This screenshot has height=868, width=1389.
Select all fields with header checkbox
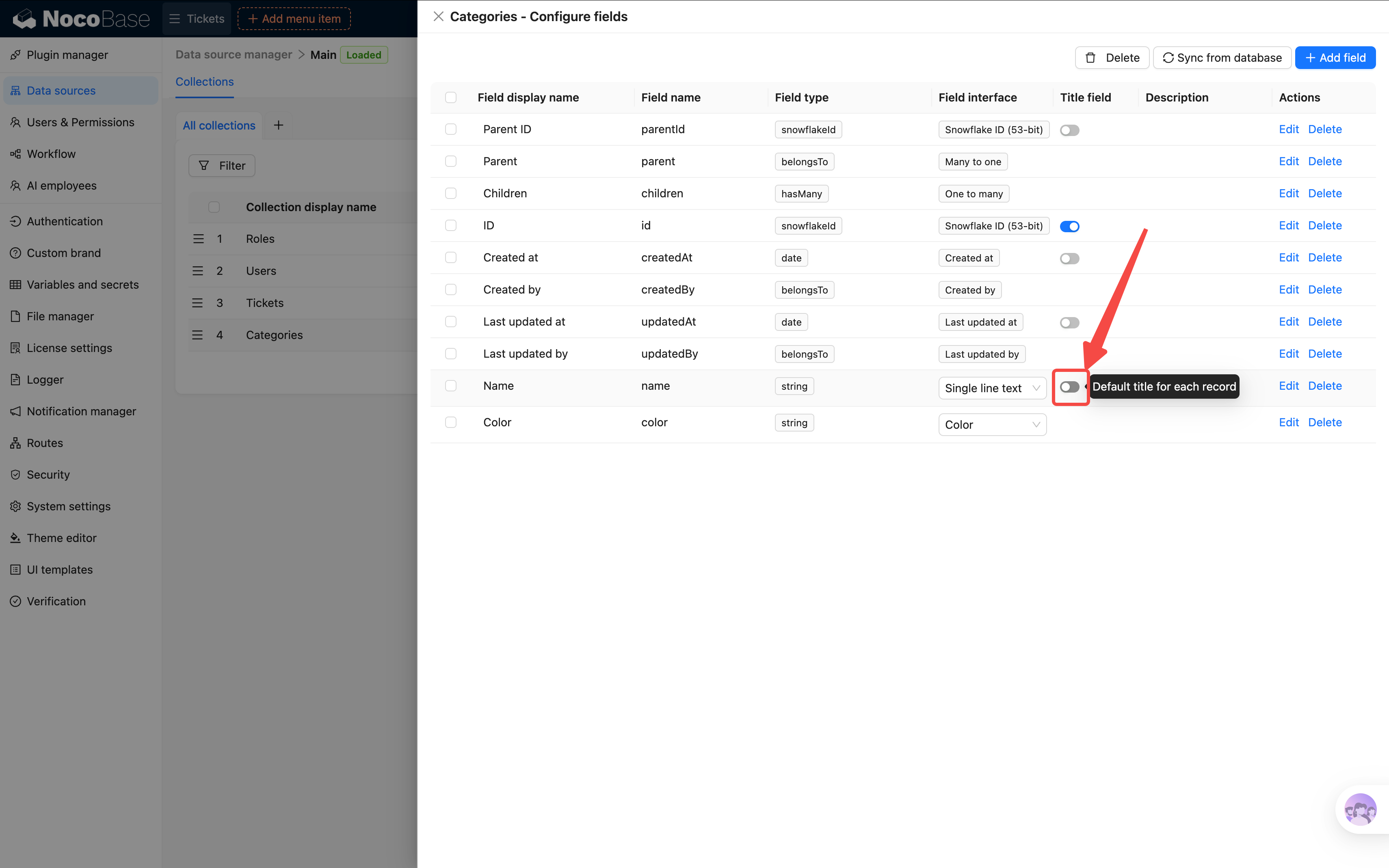pos(451,97)
